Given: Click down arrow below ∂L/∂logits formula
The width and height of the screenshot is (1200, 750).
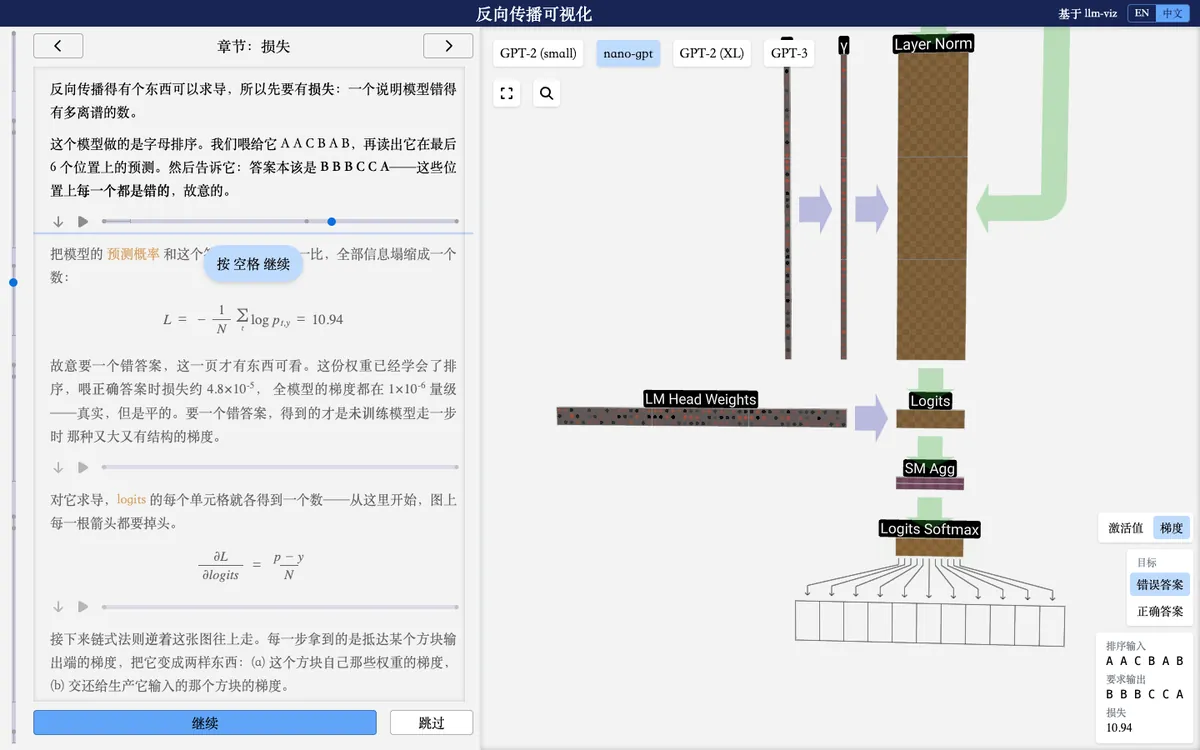Looking at the screenshot, I should (x=58, y=606).
